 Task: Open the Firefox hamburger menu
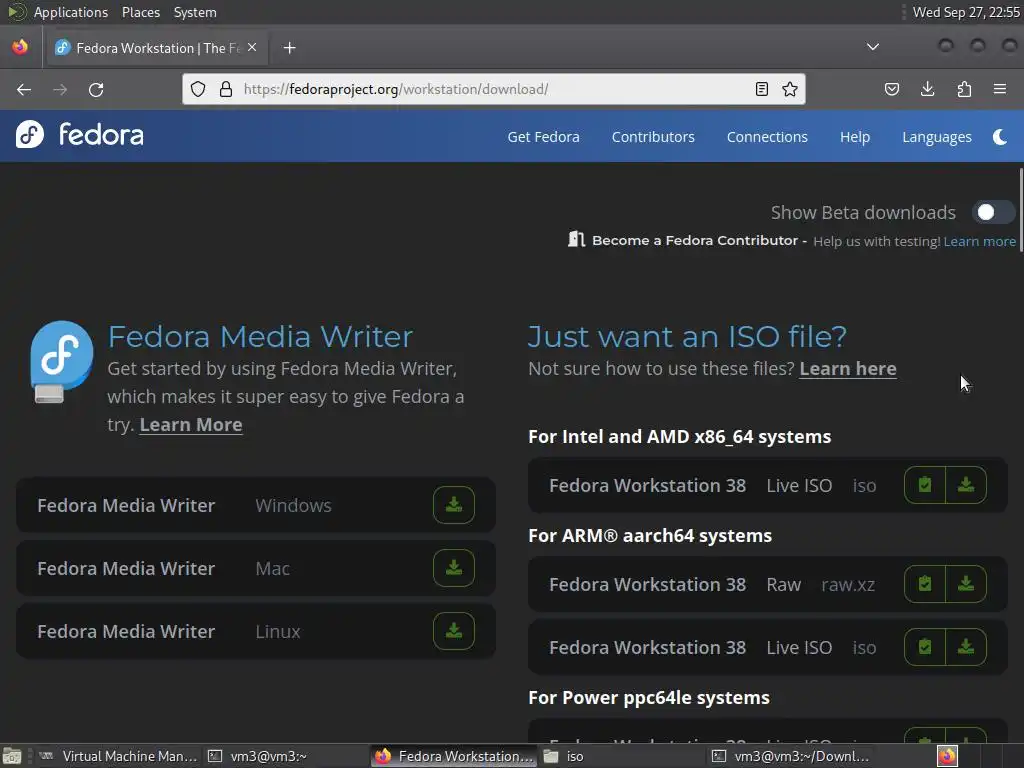(1000, 89)
